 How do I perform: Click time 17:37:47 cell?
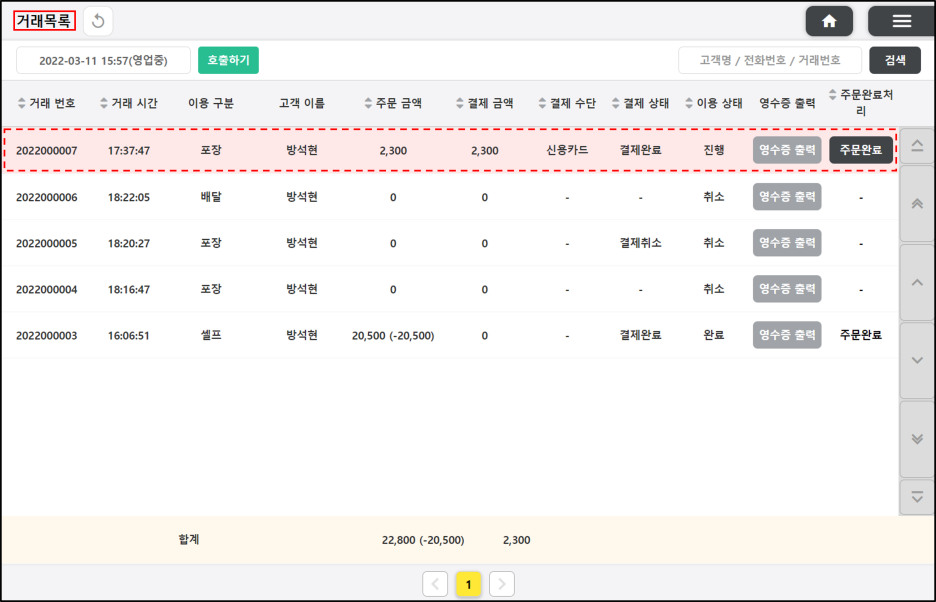click(129, 150)
